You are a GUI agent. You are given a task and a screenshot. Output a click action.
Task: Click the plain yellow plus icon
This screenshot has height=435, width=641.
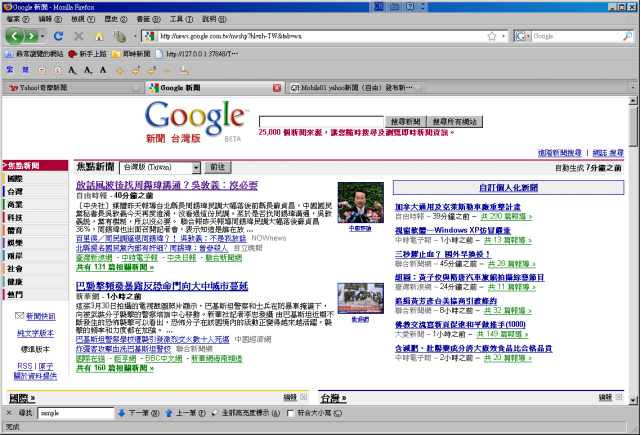tap(119, 71)
